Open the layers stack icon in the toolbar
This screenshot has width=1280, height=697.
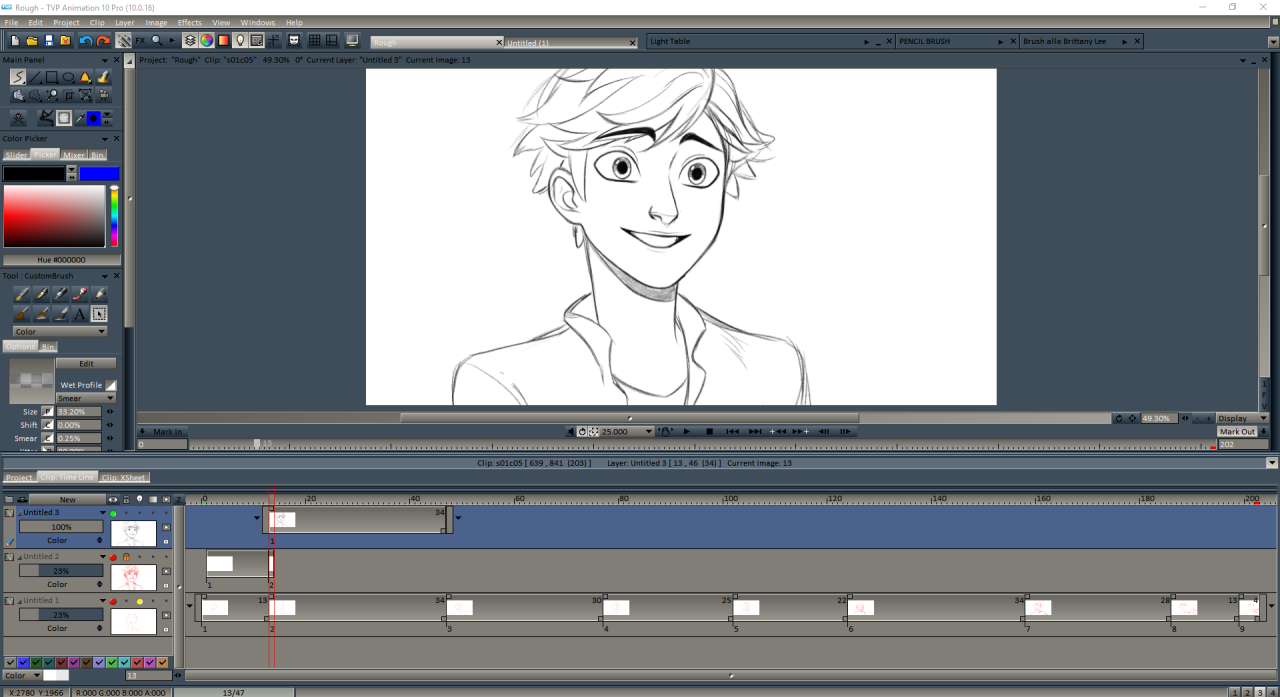(x=190, y=41)
